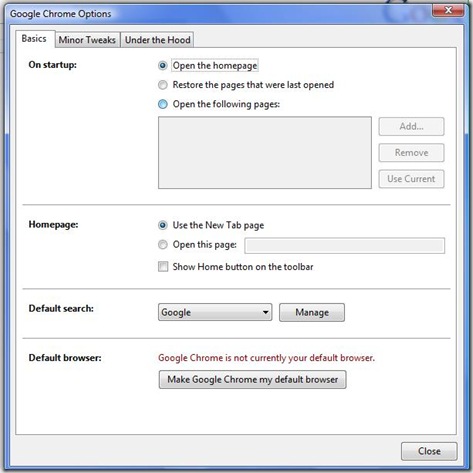Click the red not default browser message
Image resolution: width=473 pixels, height=473 pixels.
coord(267,358)
